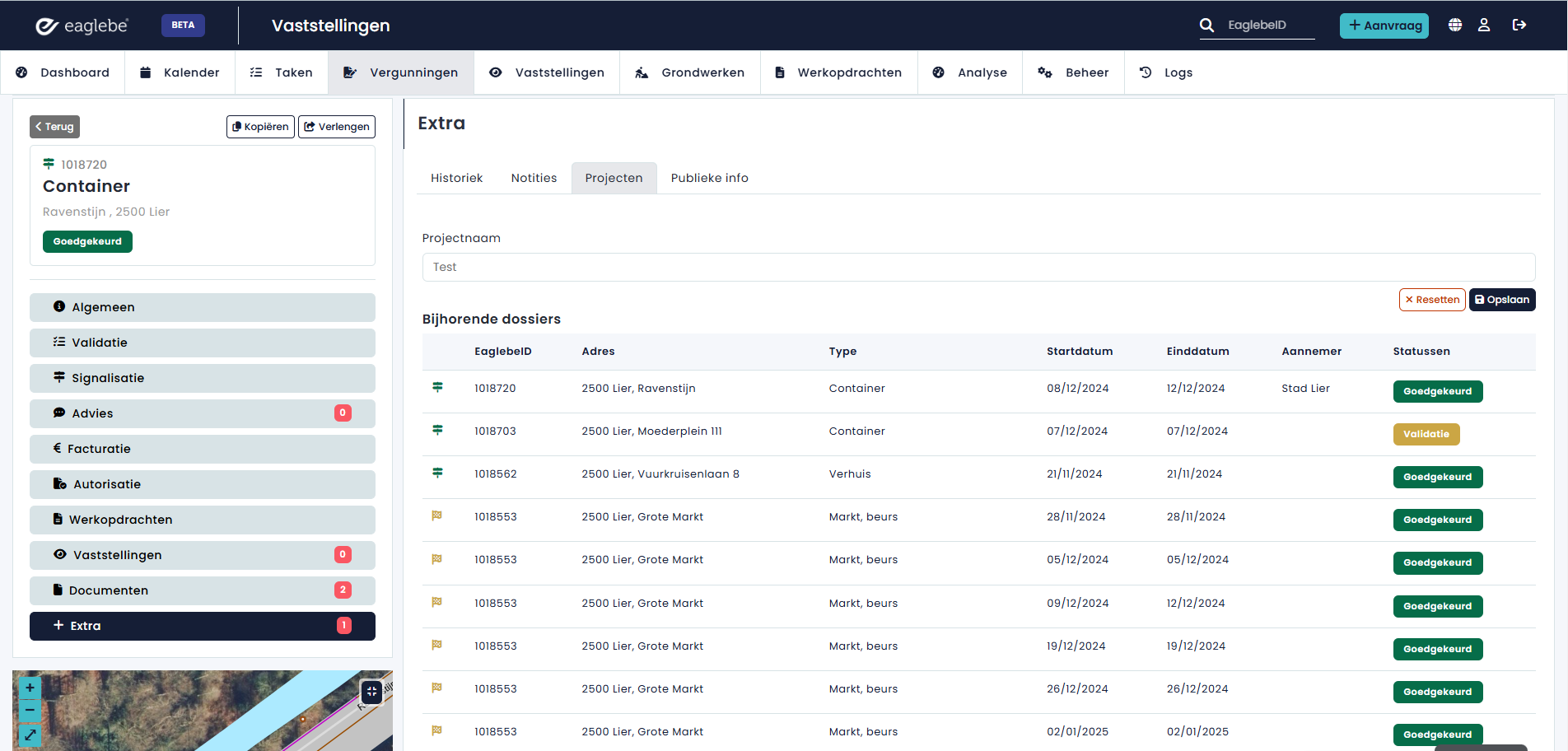The height and width of the screenshot is (751, 1568).
Task: Click the Goedgekeurd badge for Vuurkruisenlaan 8
Action: (1438, 477)
